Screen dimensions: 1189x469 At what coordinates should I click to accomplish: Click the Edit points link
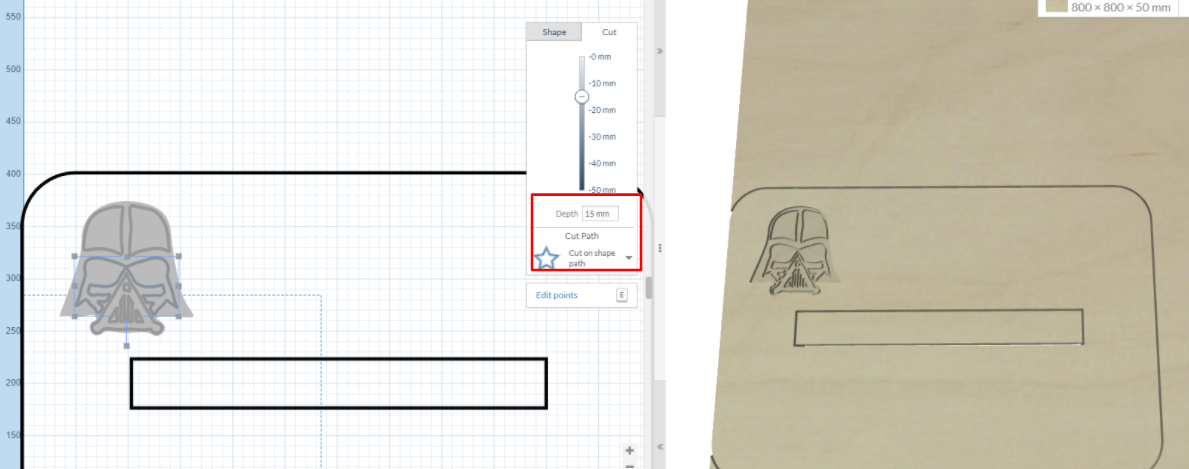[x=557, y=295]
